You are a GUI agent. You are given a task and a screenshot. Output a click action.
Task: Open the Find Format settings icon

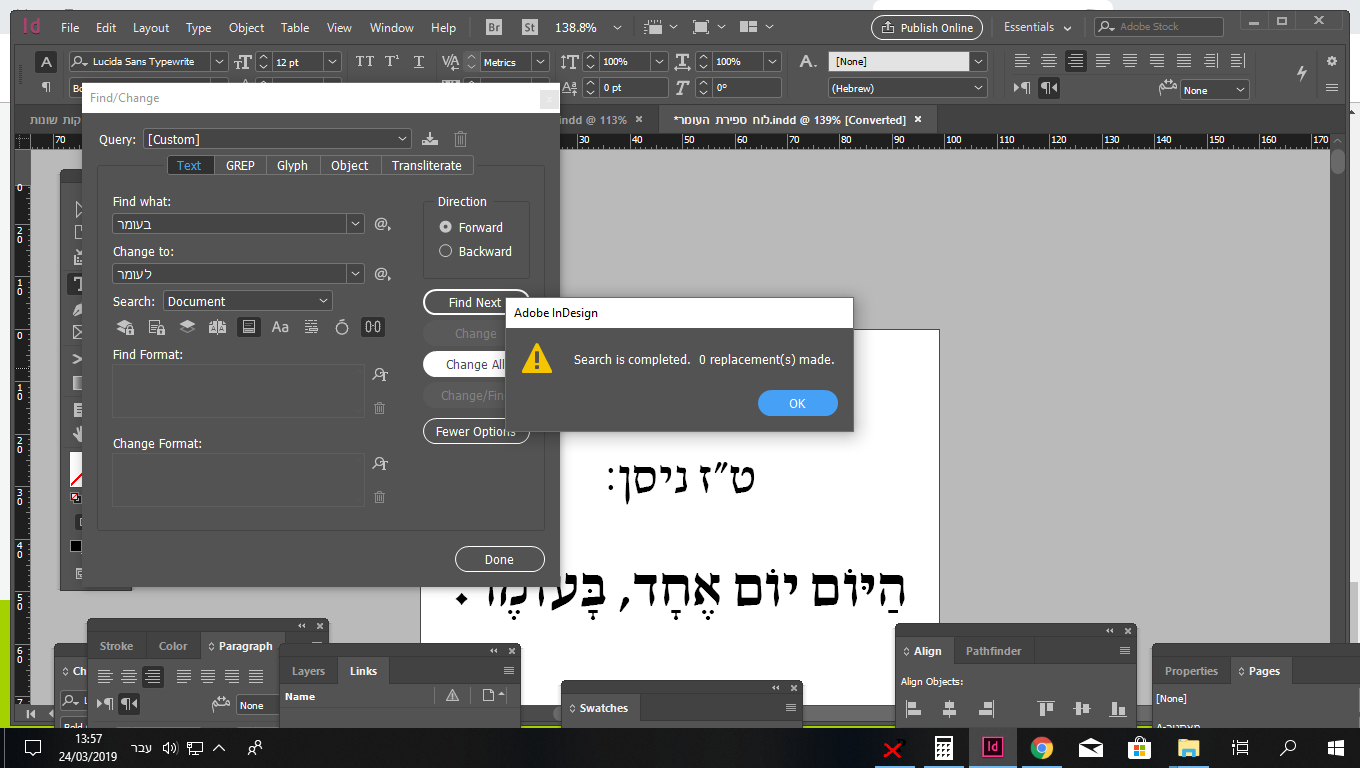pos(380,374)
